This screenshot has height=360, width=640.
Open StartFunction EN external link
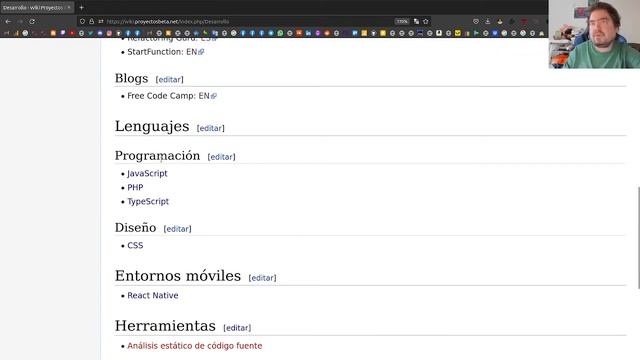[x=195, y=52]
